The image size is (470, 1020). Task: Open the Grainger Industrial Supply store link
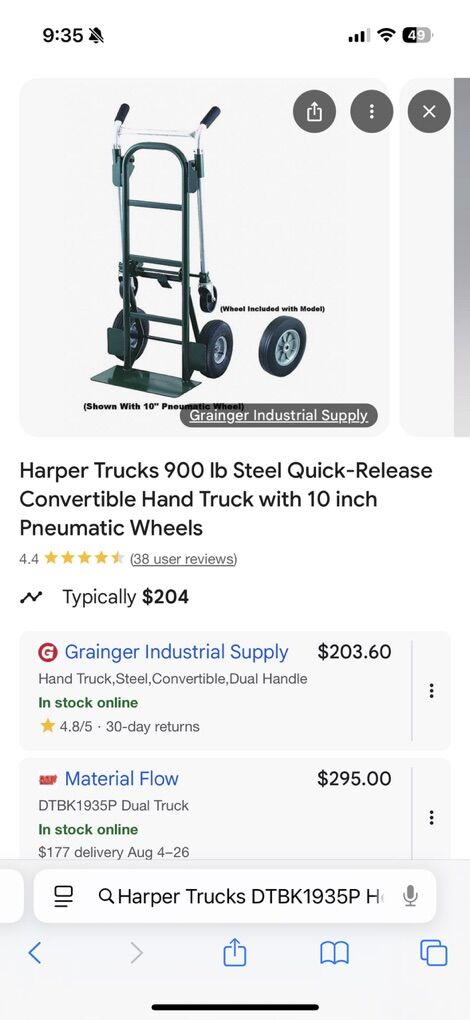coord(176,652)
